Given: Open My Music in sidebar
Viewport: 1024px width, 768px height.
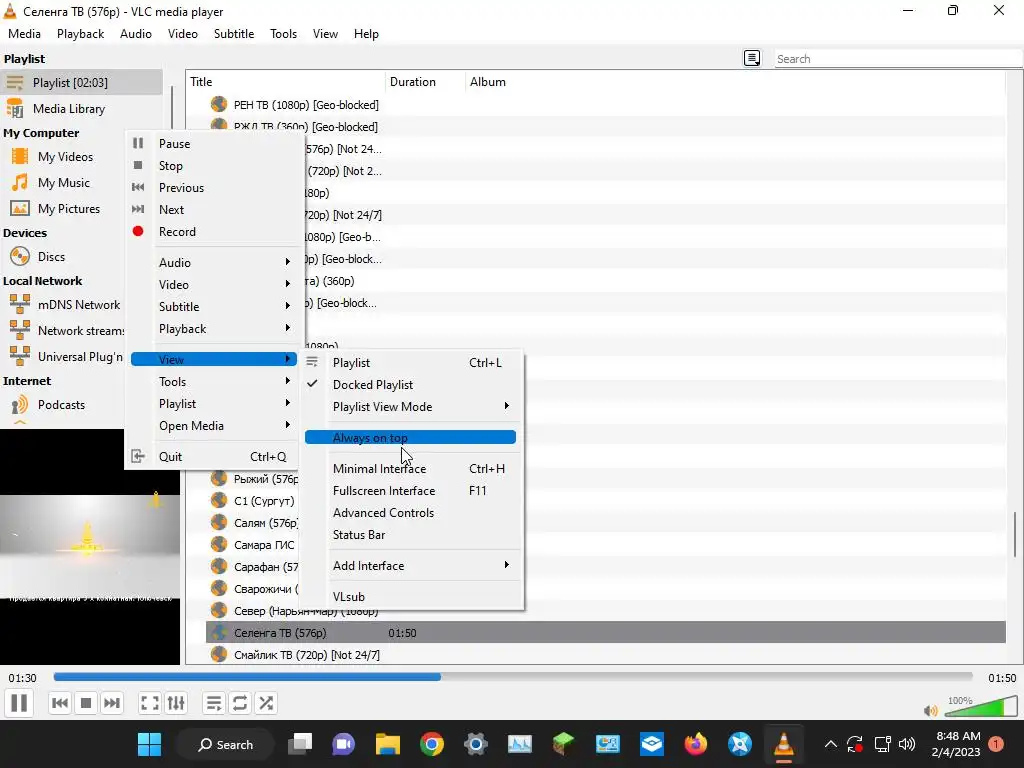Looking at the screenshot, I should point(64,183).
